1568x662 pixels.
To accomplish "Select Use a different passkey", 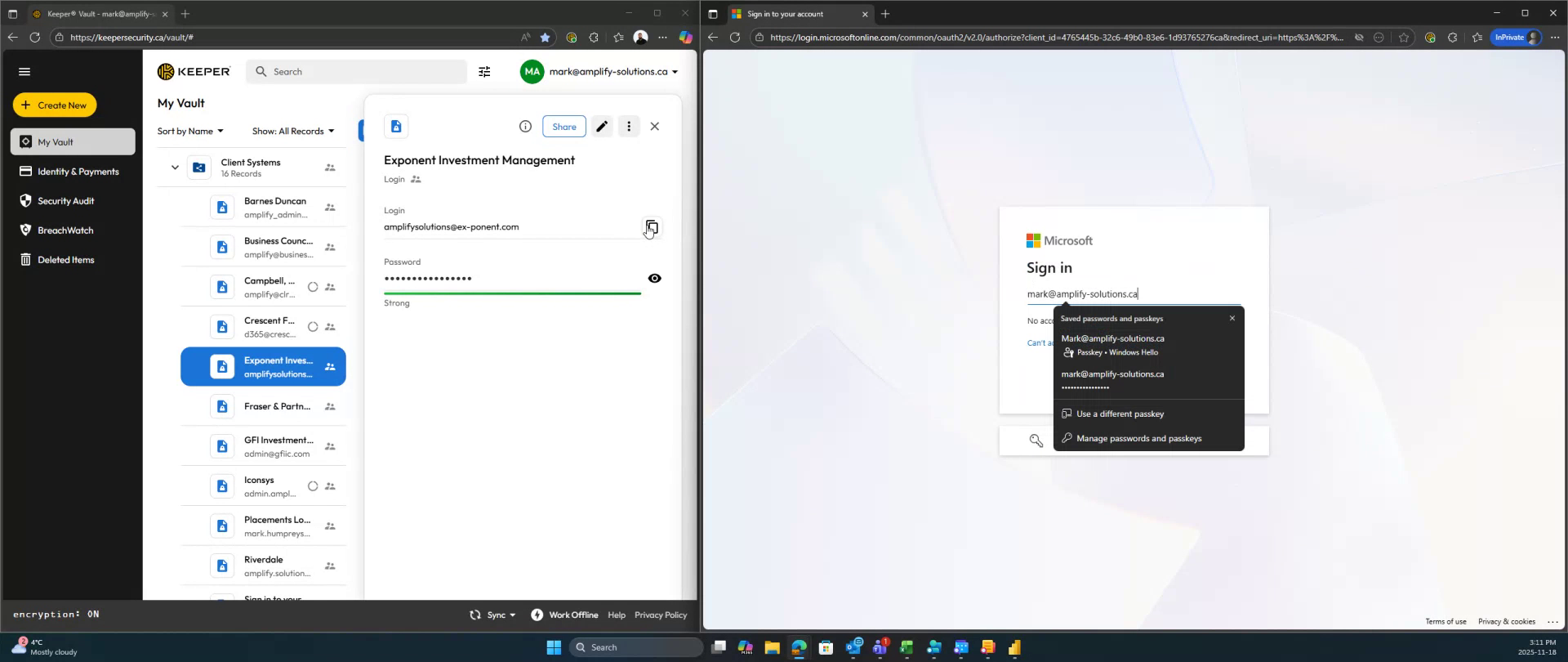I will pyautogui.click(x=1148, y=414).
